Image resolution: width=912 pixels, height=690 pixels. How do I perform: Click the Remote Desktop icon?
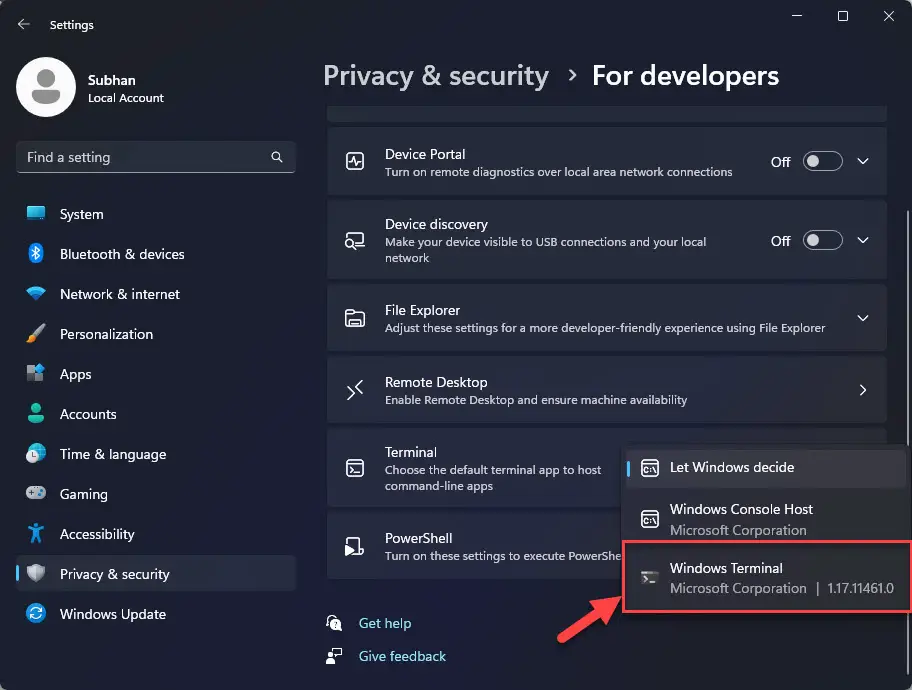tap(355, 390)
